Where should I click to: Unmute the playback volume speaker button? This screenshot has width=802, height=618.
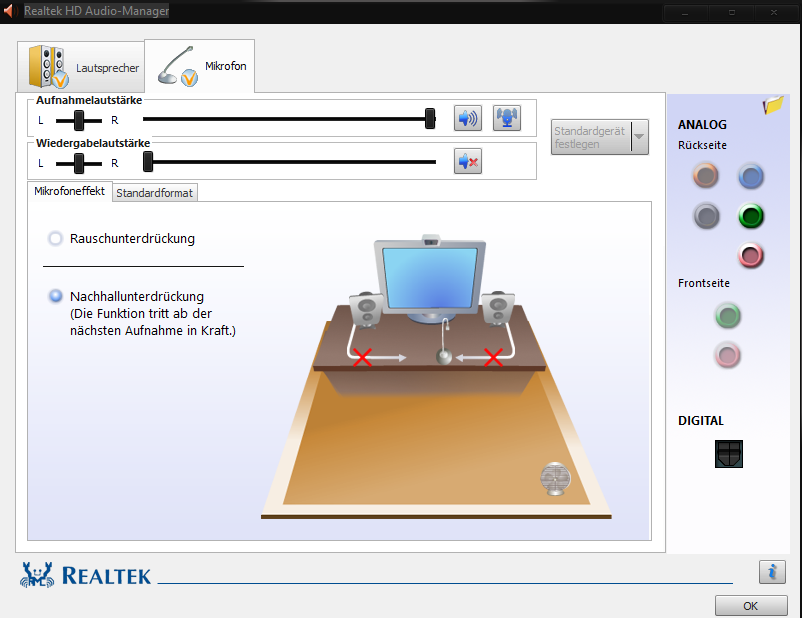click(x=467, y=162)
